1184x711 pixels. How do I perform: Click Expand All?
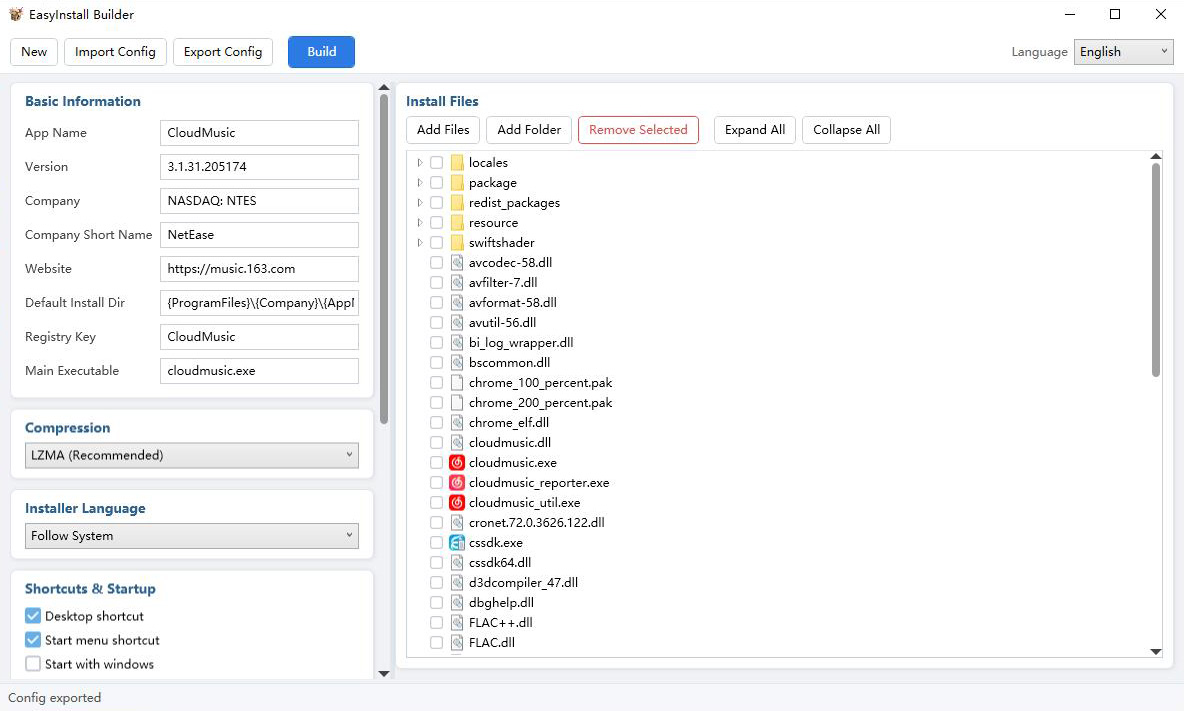click(x=755, y=130)
